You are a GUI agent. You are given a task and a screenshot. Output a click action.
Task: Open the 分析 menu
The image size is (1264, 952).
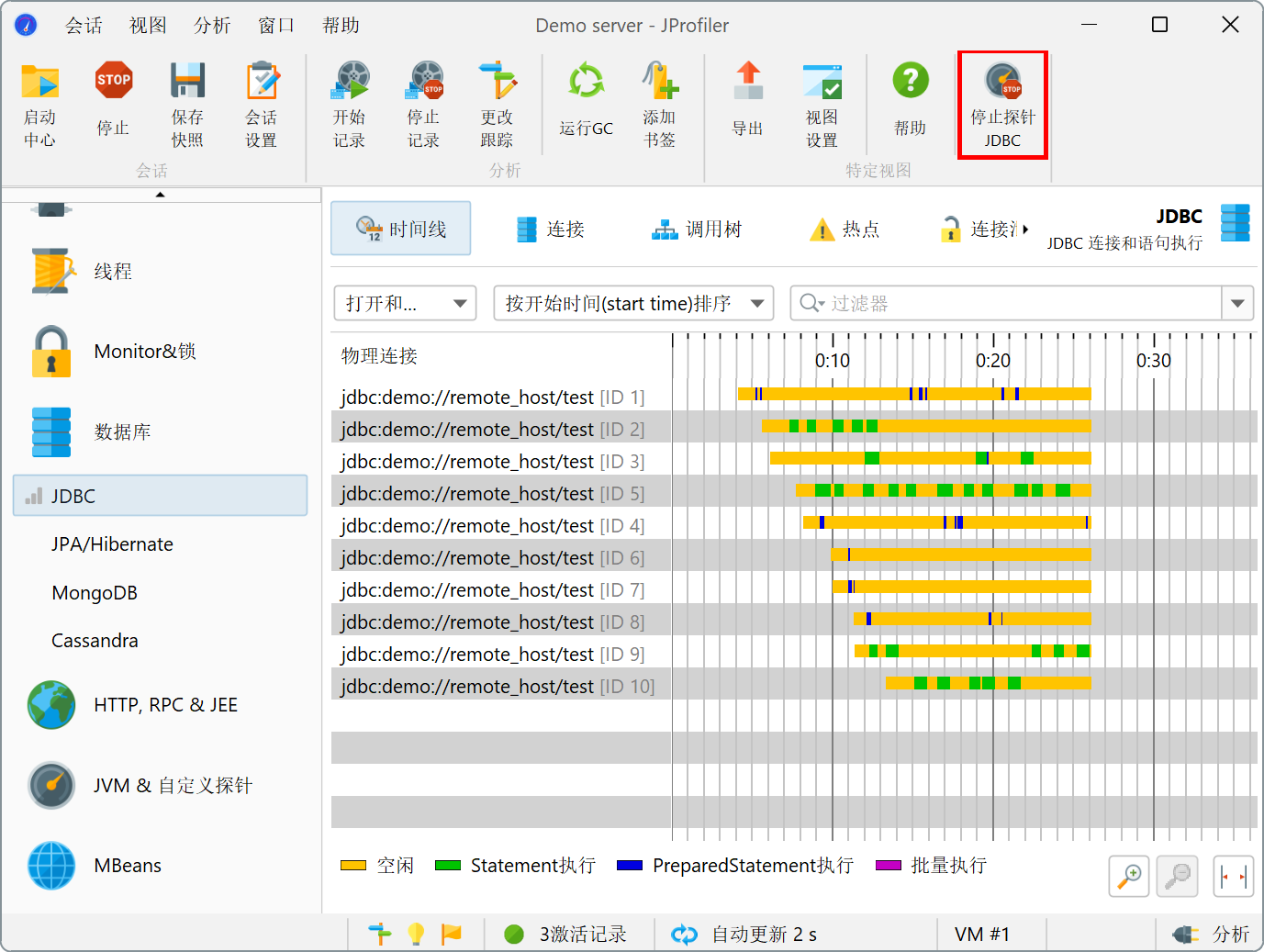click(x=212, y=26)
